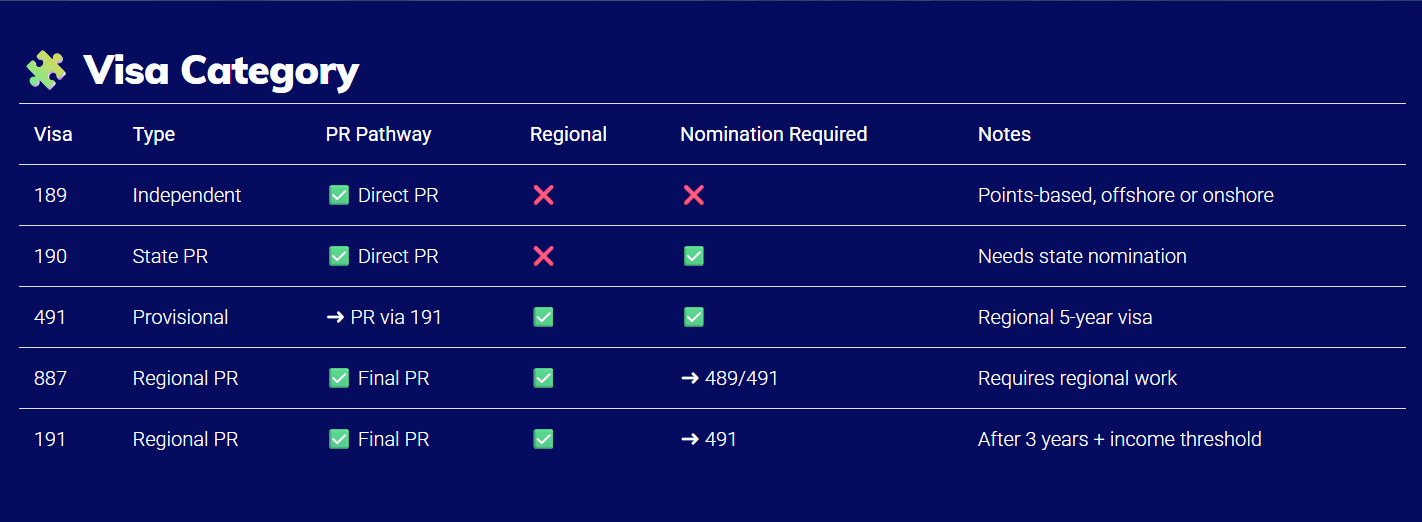Click the 491 row Regional checkmark
The width and height of the screenshot is (1422, 522).
pos(543,317)
